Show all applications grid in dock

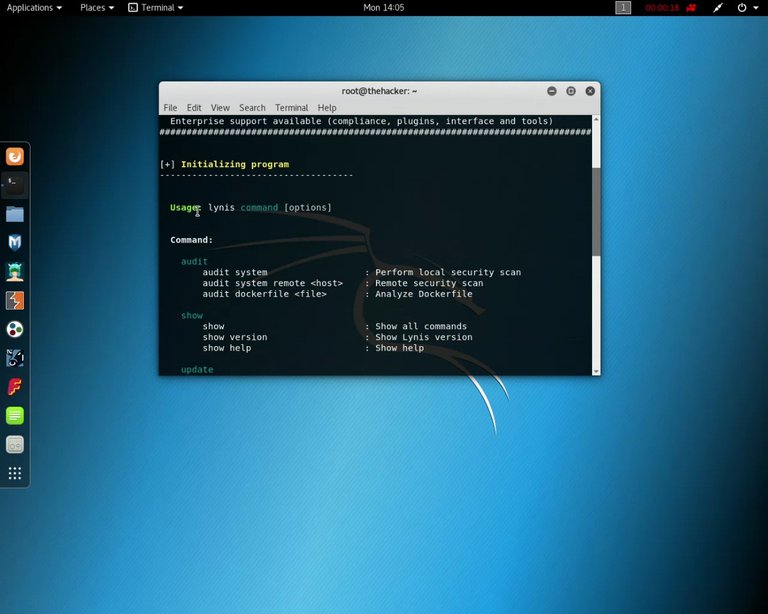coord(15,473)
